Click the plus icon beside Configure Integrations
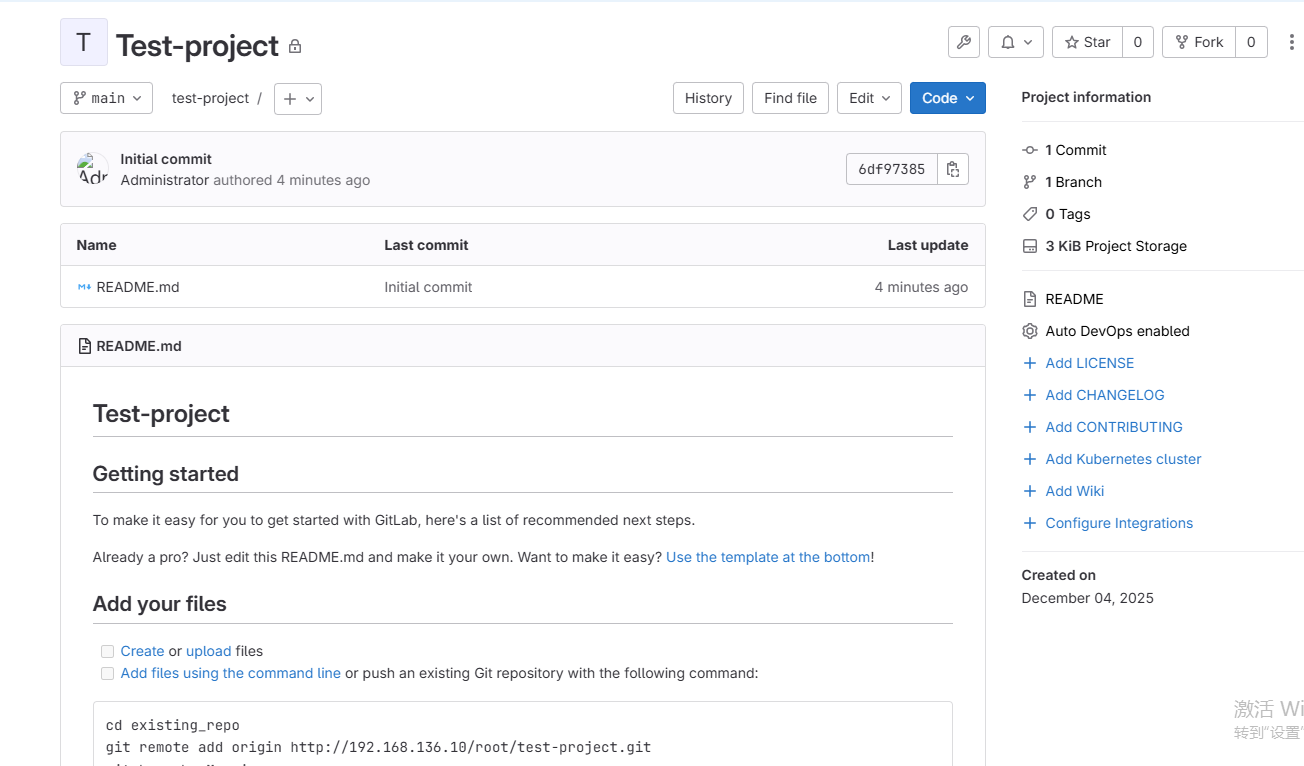Viewport: 1304px width, 766px height. click(x=1030, y=523)
